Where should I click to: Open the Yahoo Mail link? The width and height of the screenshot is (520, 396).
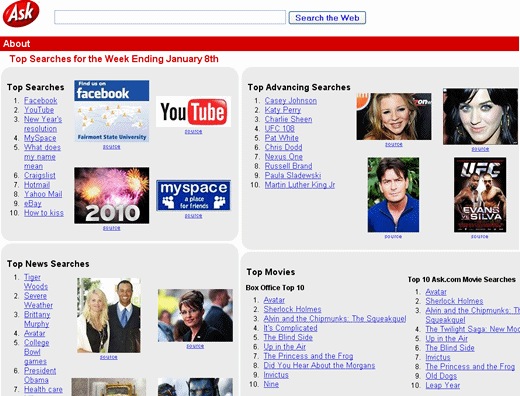pyautogui.click(x=43, y=194)
